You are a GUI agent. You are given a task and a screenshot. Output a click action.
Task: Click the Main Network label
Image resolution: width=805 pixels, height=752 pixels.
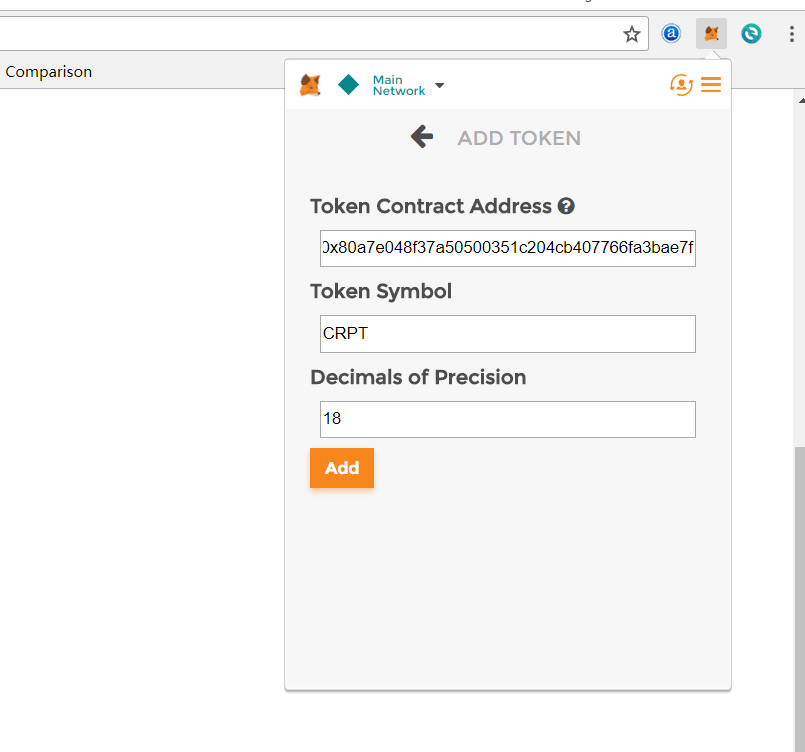pyautogui.click(x=398, y=85)
